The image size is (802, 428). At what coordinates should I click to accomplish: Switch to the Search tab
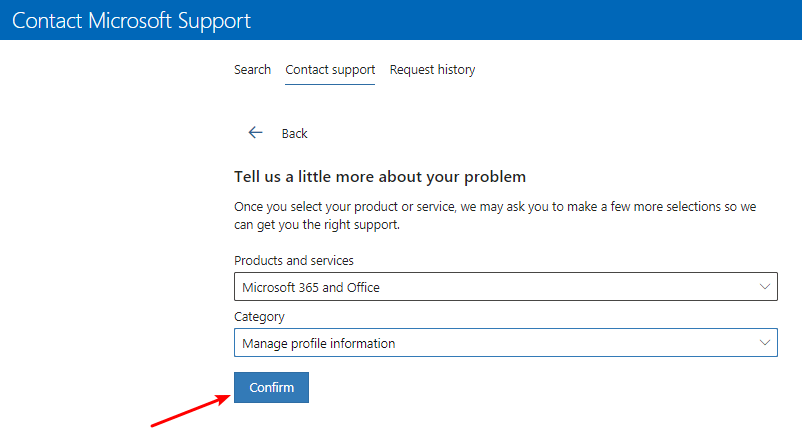coord(252,70)
